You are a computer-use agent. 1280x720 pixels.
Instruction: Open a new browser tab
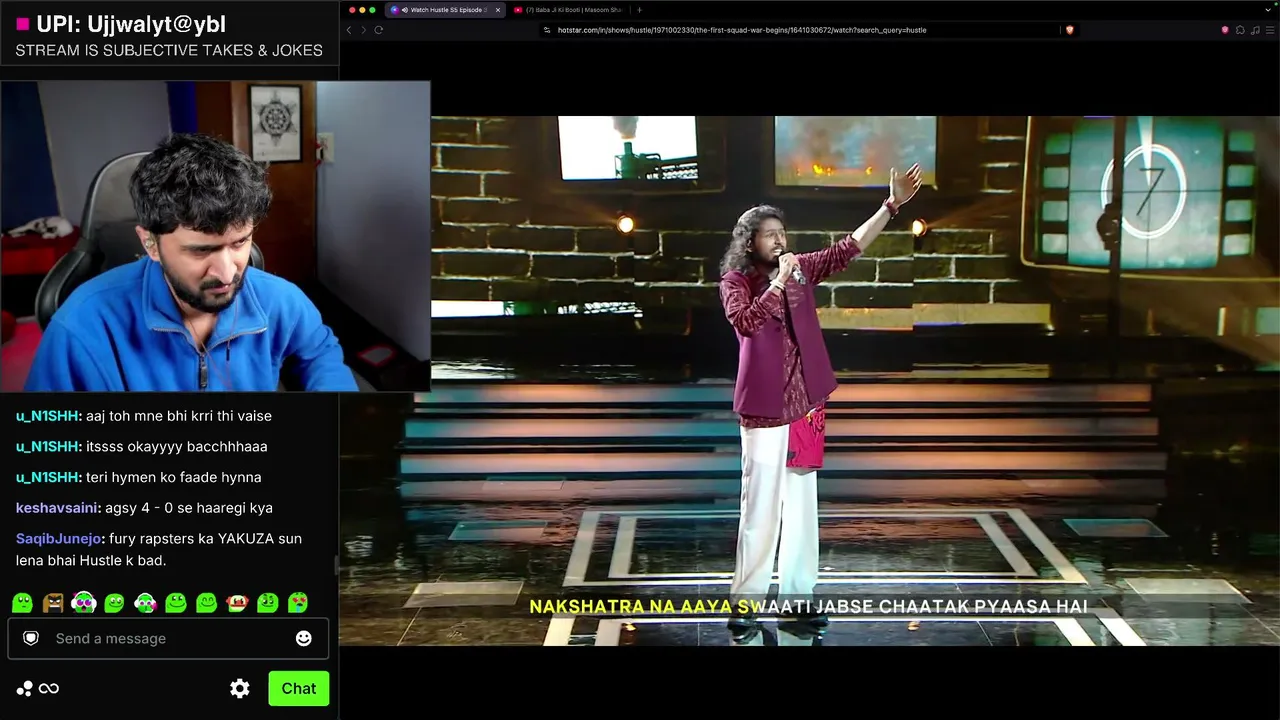tap(639, 10)
